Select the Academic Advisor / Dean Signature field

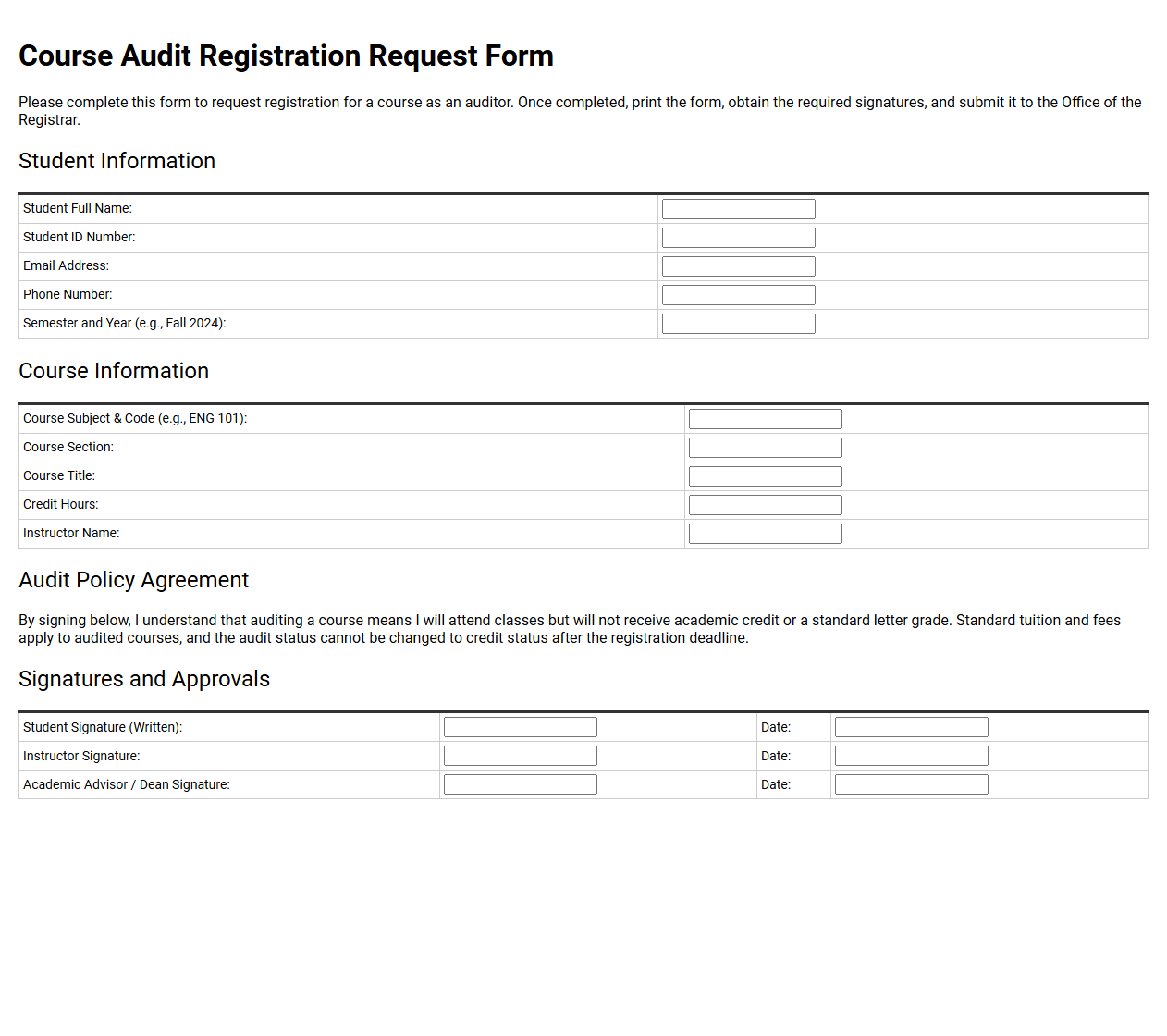click(x=521, y=784)
